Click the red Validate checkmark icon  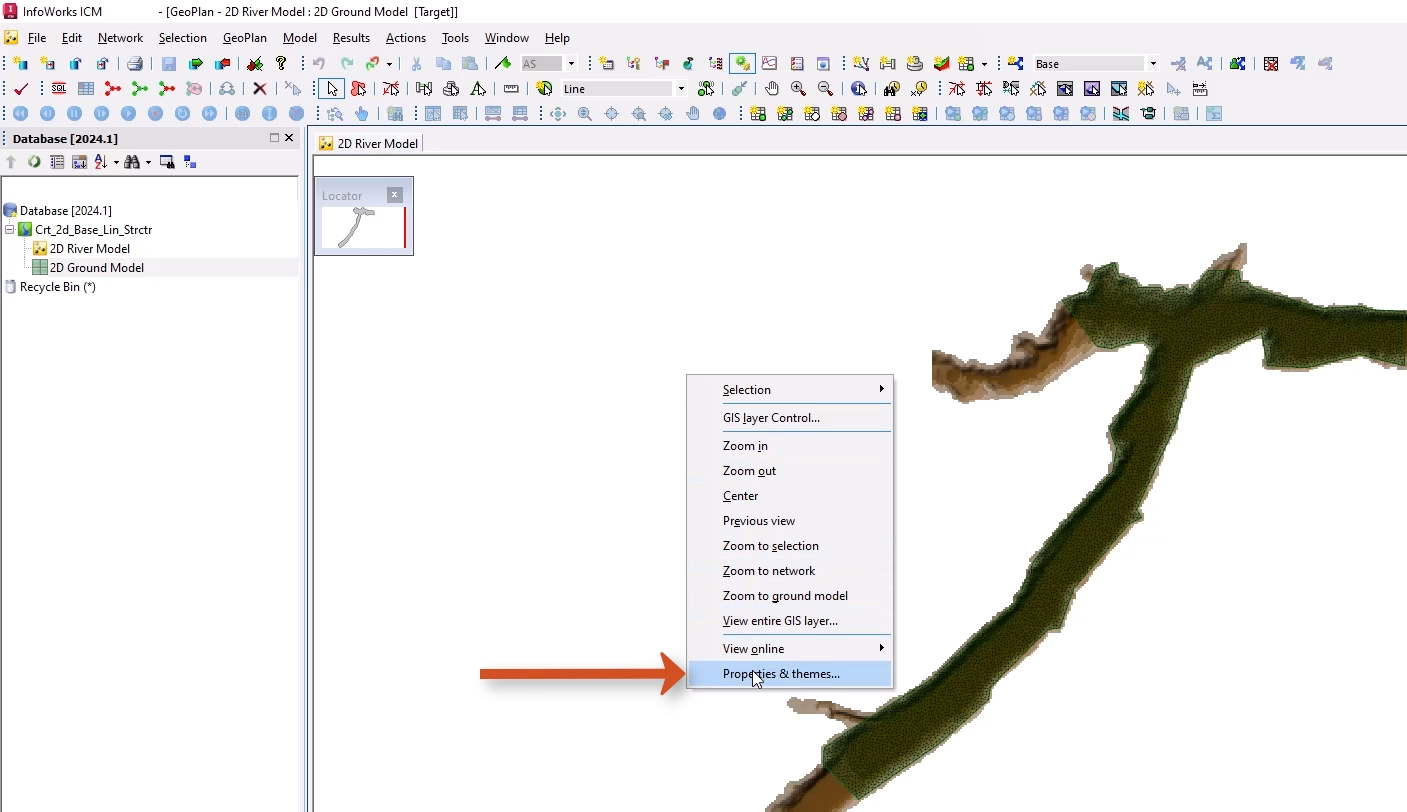20,89
